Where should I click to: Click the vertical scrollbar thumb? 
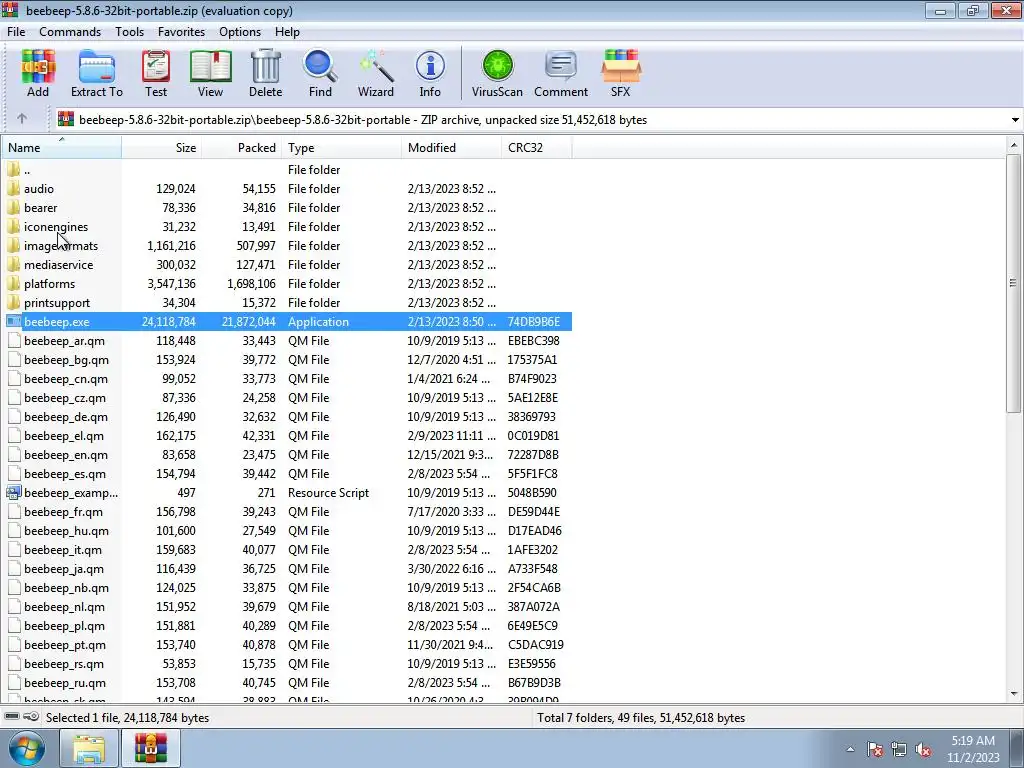1013,283
